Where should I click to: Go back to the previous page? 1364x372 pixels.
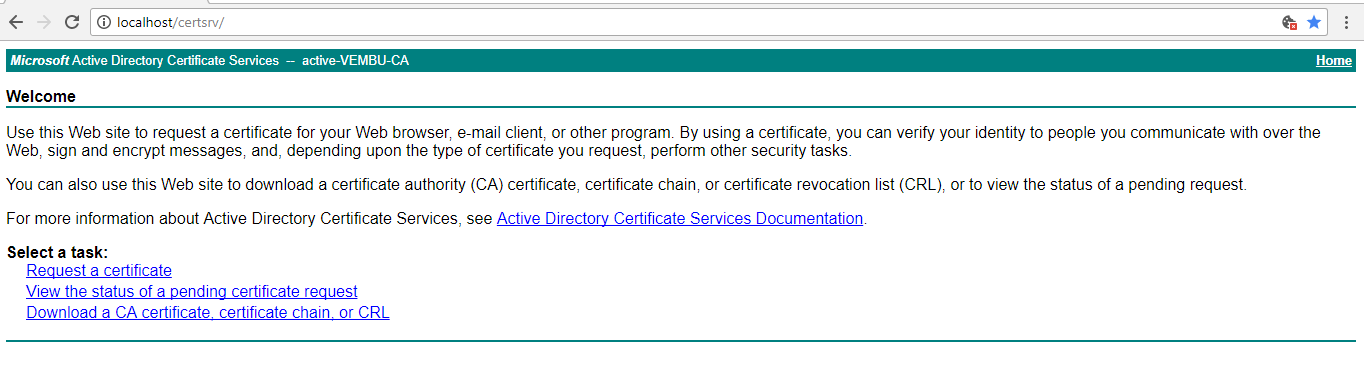[x=16, y=22]
